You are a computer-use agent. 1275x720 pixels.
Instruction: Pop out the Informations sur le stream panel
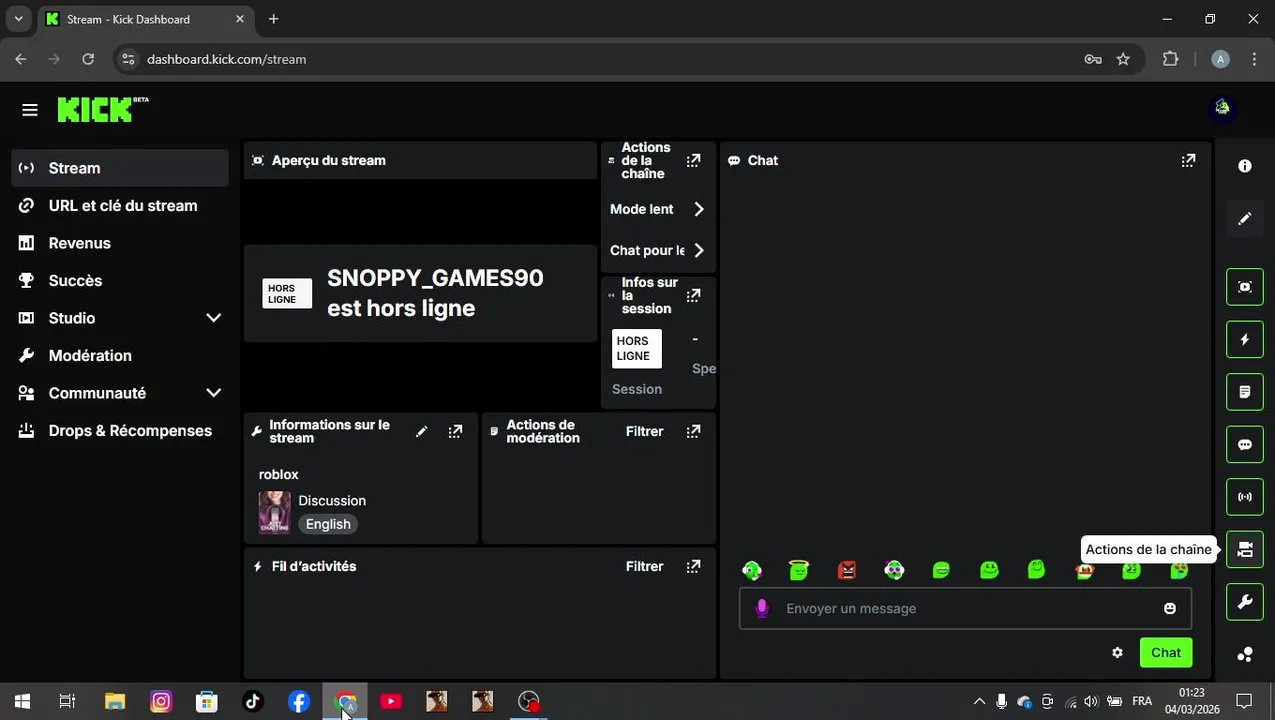pyautogui.click(x=455, y=431)
